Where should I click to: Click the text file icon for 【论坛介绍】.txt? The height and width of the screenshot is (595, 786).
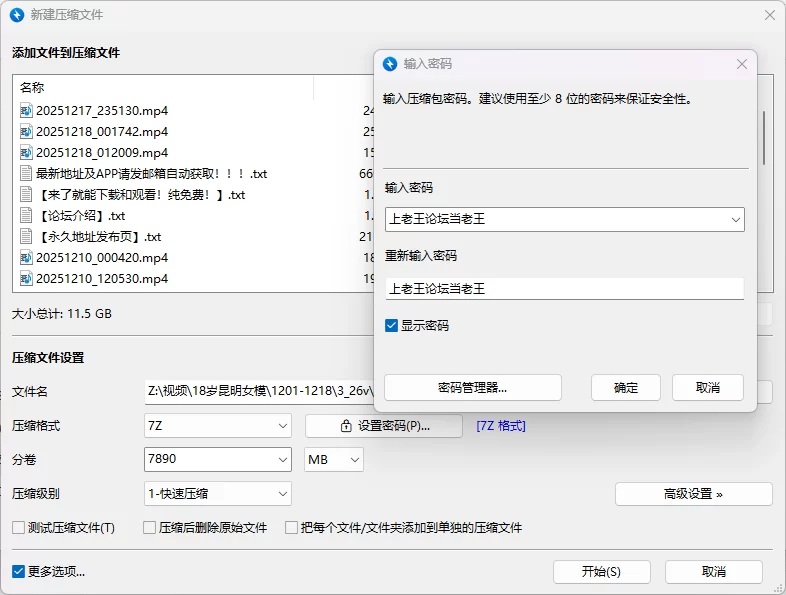[26, 215]
